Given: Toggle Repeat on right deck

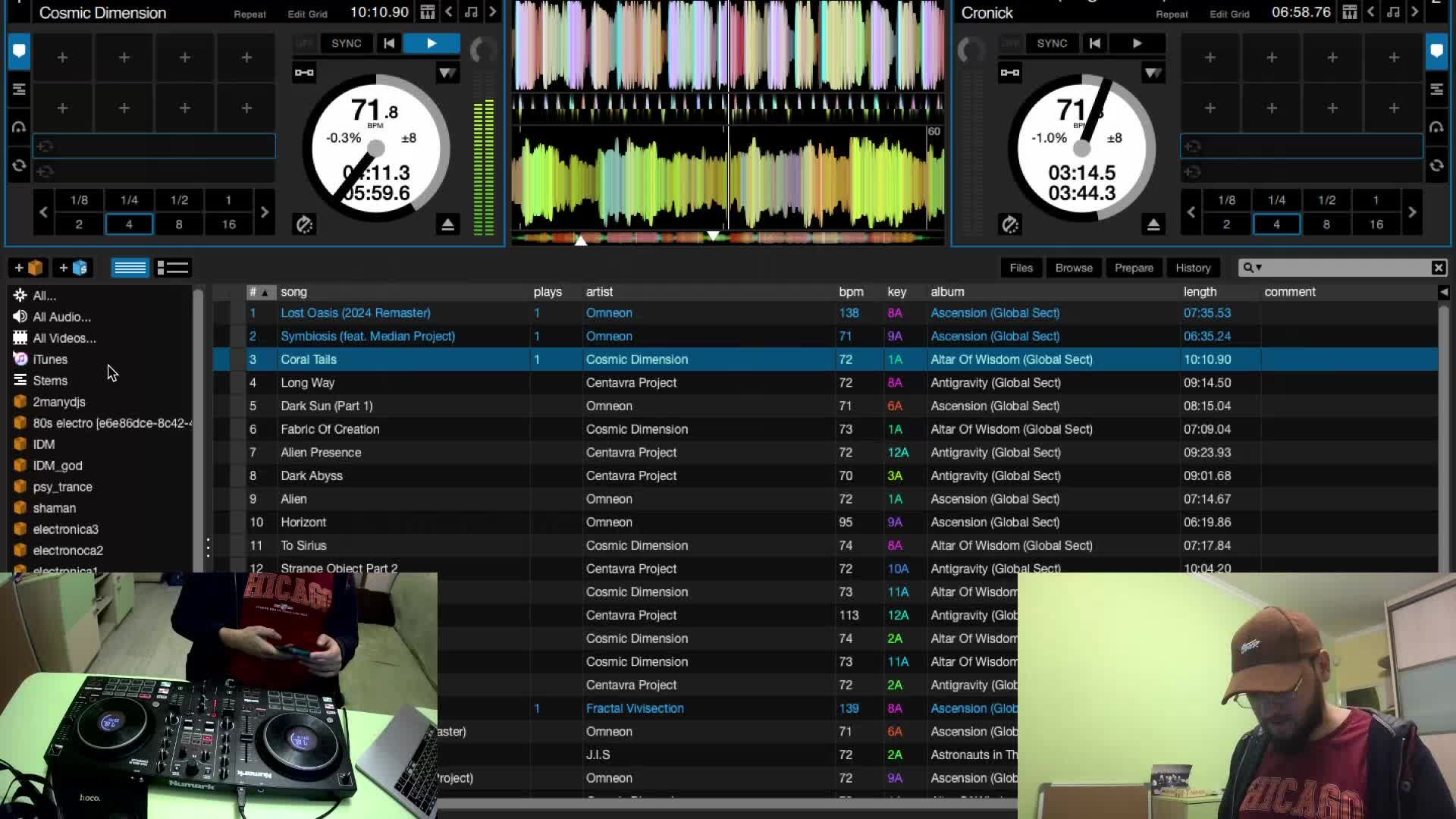Looking at the screenshot, I should click(1172, 14).
